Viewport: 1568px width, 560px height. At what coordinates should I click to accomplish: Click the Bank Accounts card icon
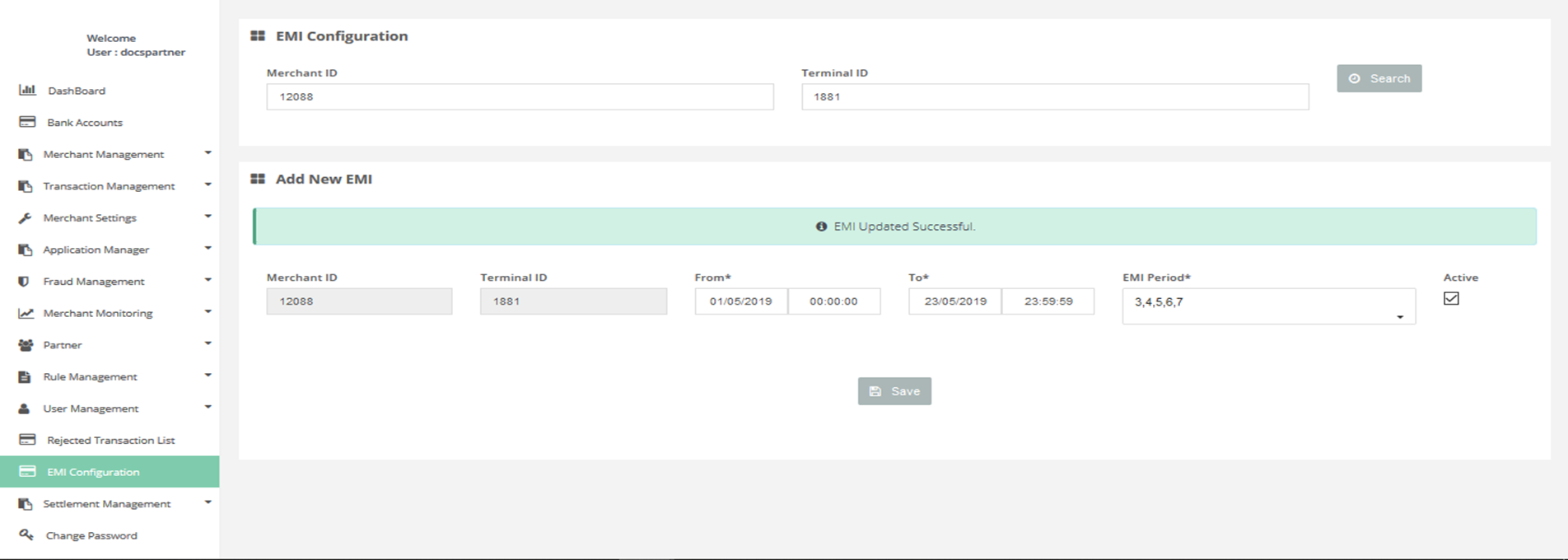(x=27, y=122)
